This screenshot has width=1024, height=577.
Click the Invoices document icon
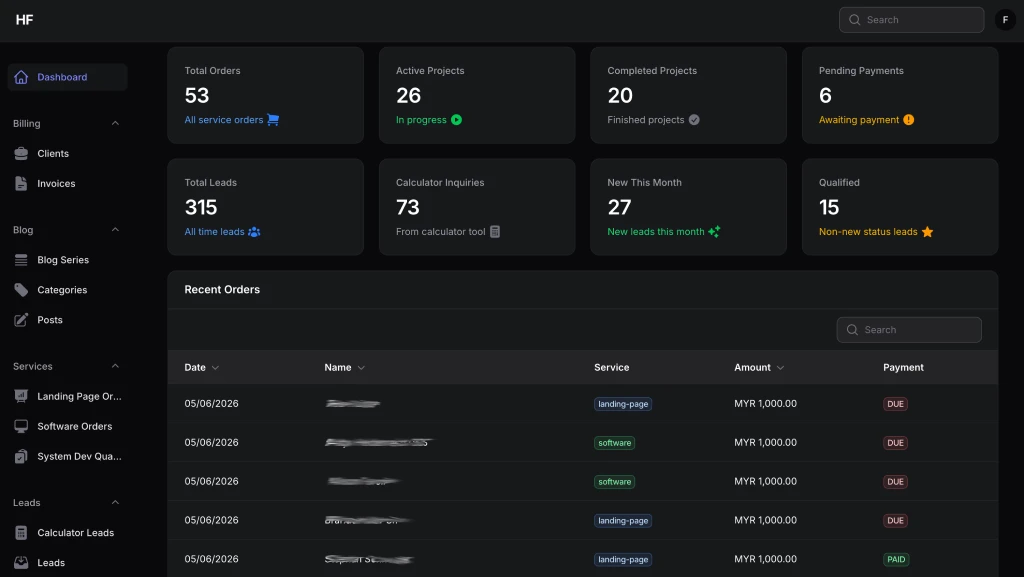click(21, 183)
